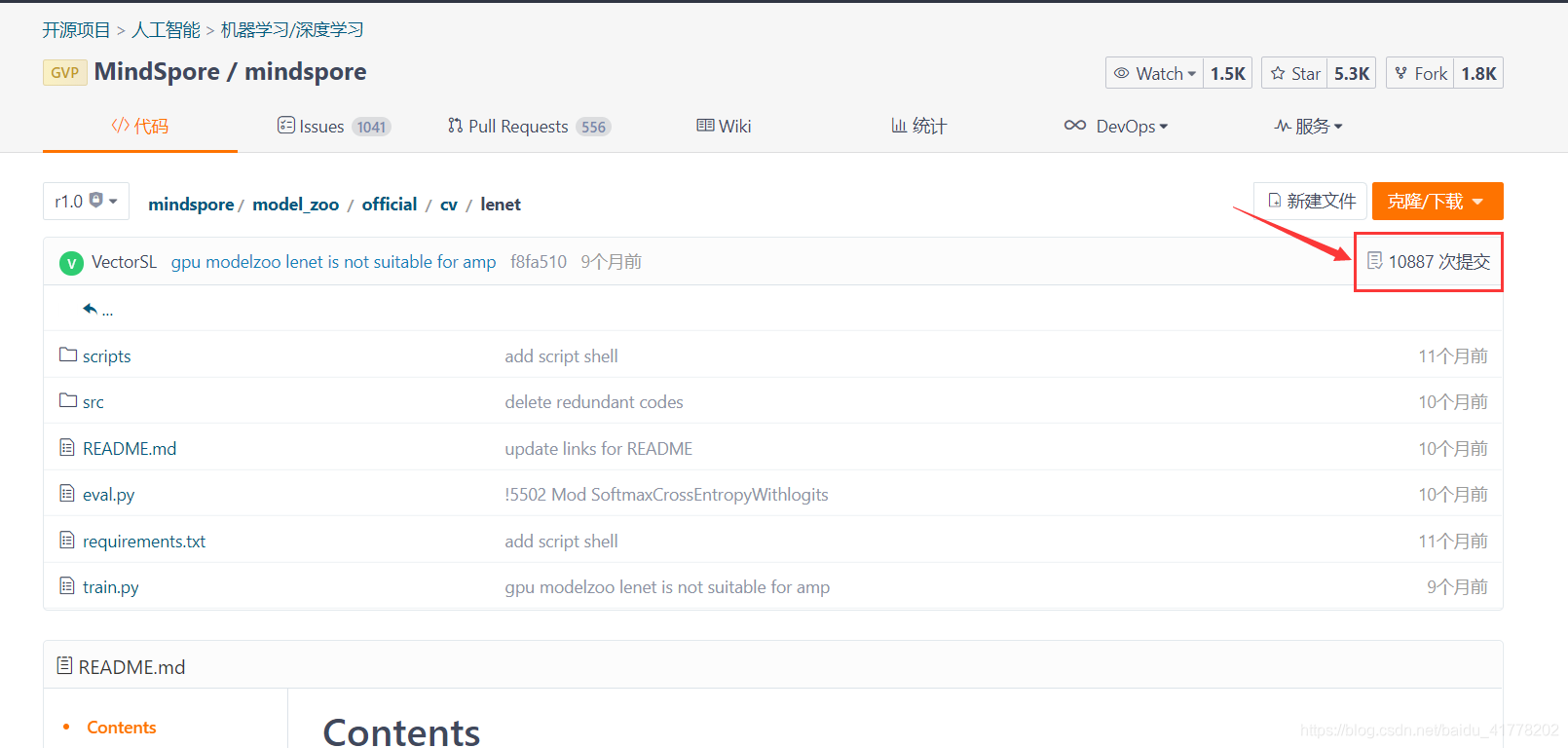Click the 1.5K watchers count

[1228, 73]
